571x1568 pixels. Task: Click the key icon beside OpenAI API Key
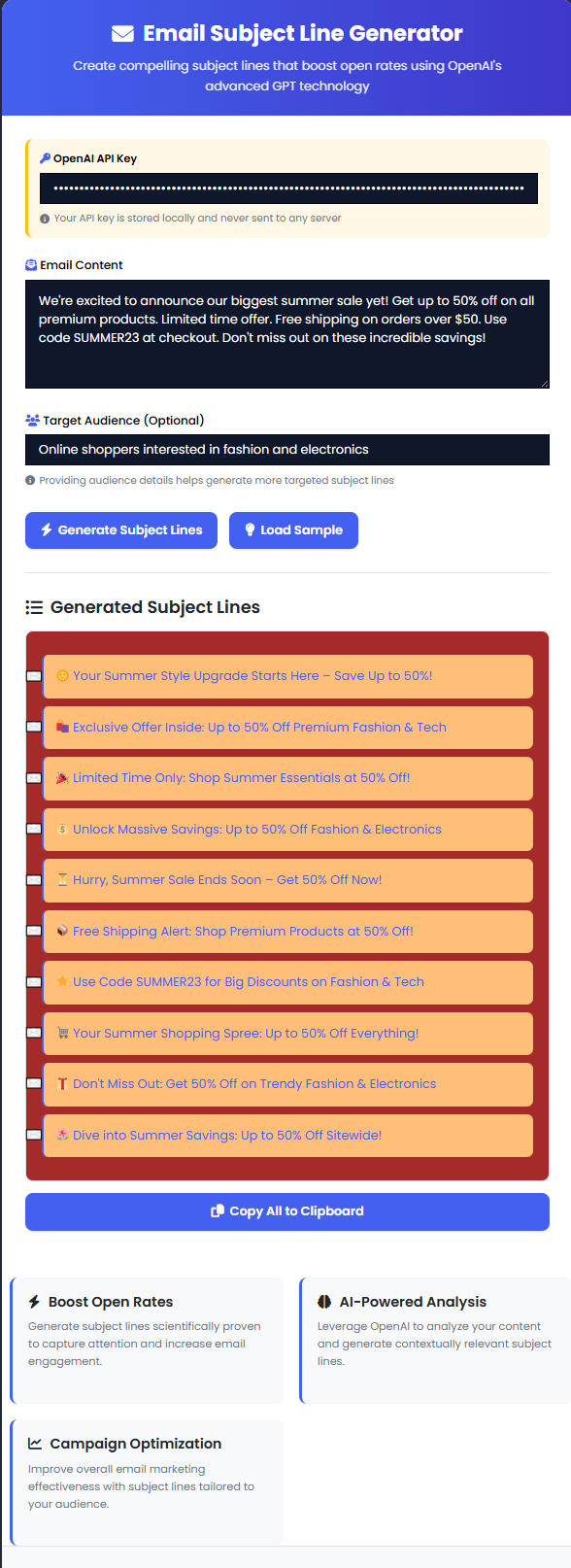[45, 158]
